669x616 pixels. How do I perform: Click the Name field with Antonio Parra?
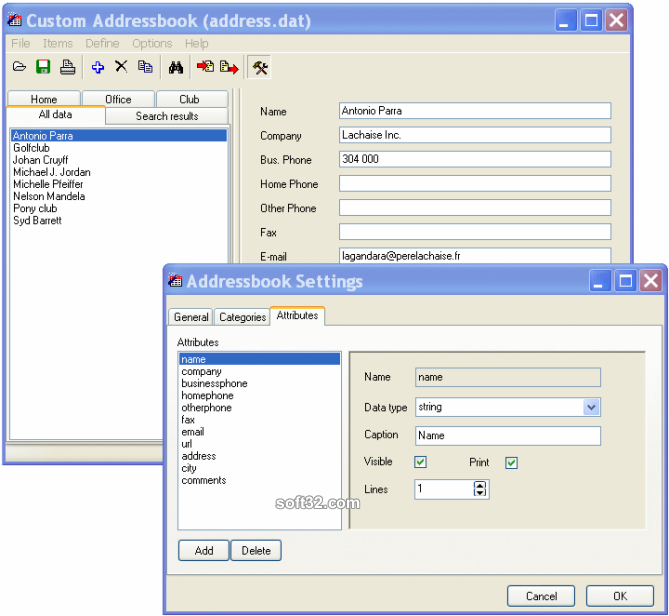pos(475,110)
